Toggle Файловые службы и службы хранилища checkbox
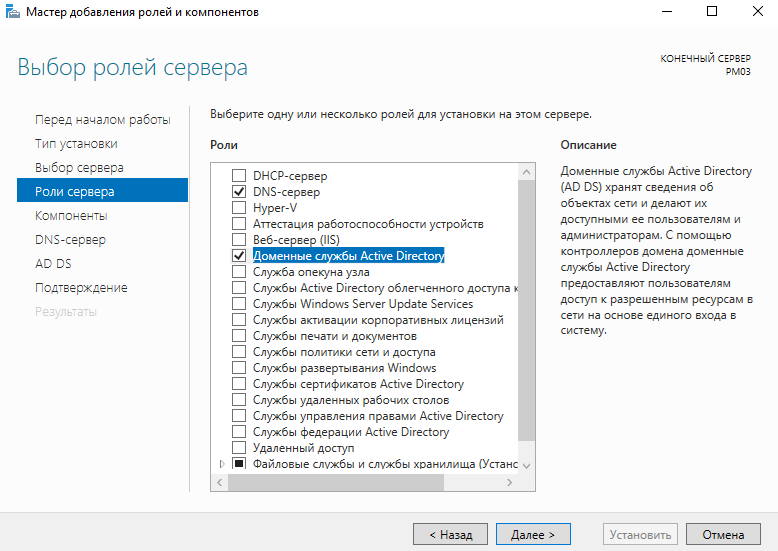Viewport: 778px width, 551px height. click(x=239, y=464)
